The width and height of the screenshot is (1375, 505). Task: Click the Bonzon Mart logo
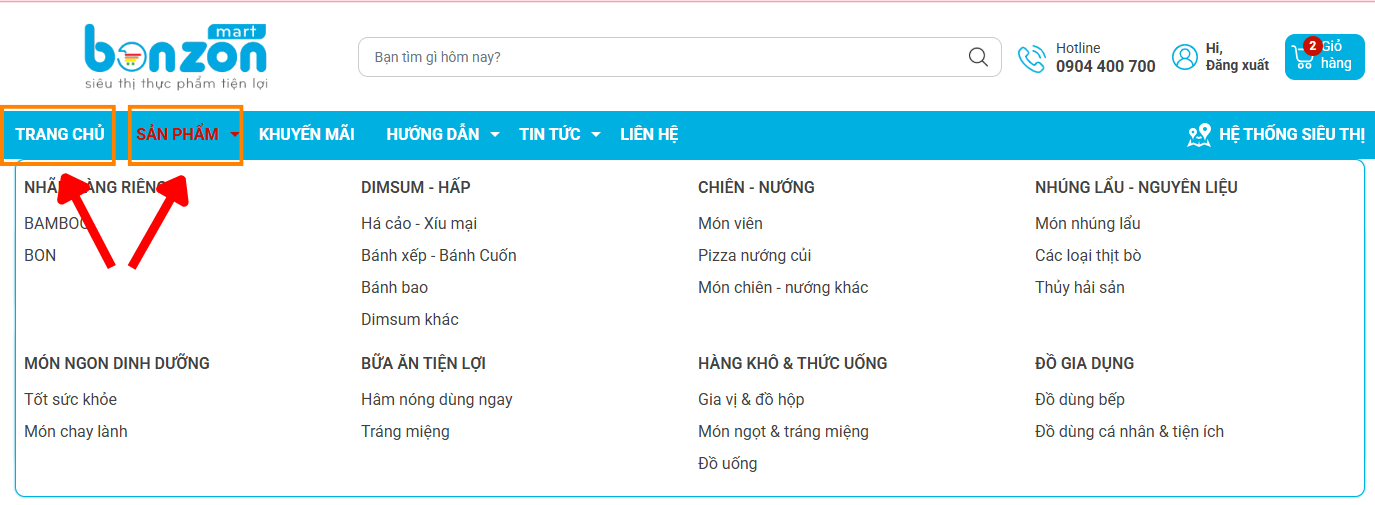176,57
